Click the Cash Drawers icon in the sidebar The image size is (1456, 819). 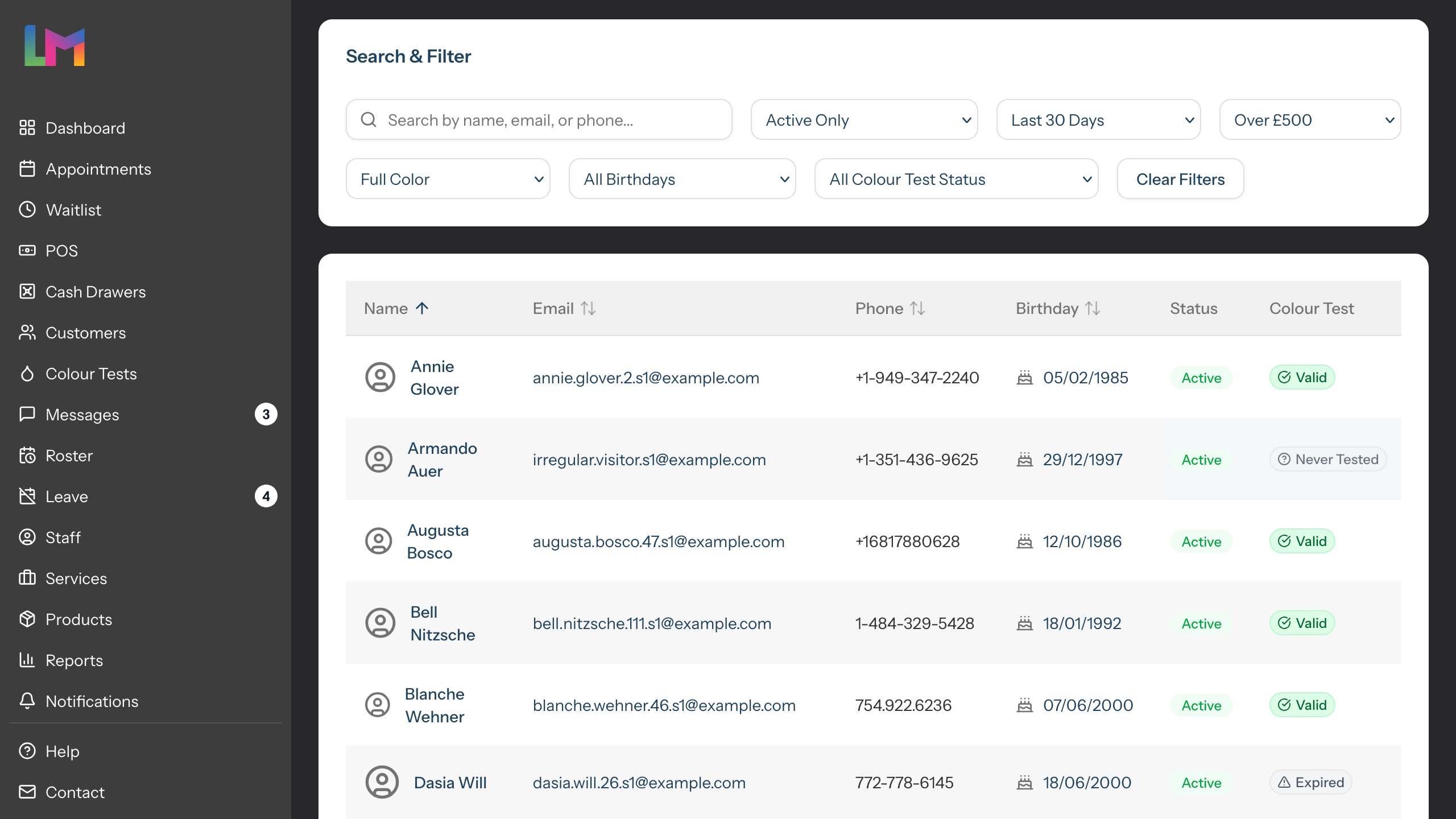click(27, 292)
